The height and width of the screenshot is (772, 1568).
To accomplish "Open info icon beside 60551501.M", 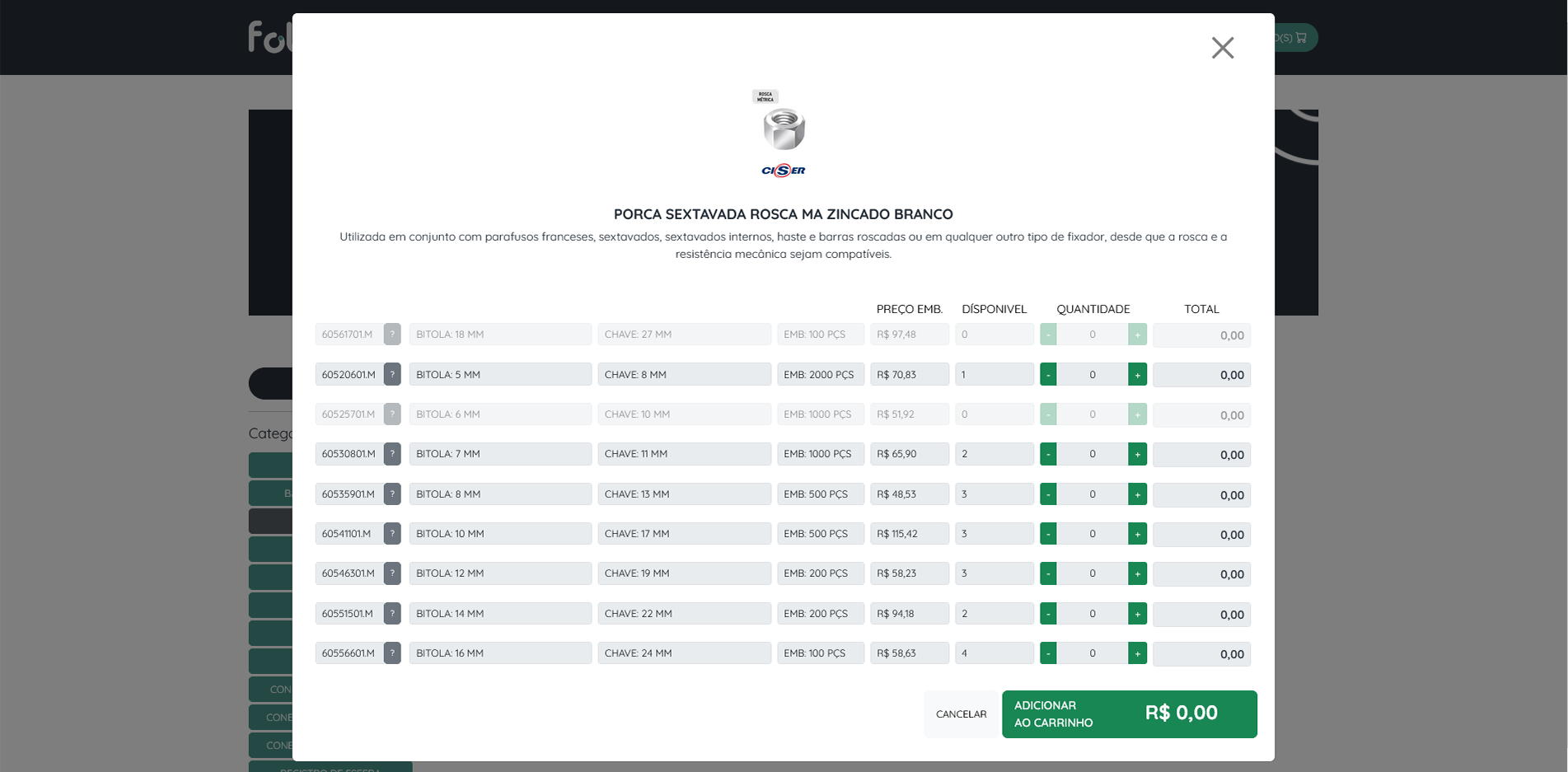I will click(392, 614).
